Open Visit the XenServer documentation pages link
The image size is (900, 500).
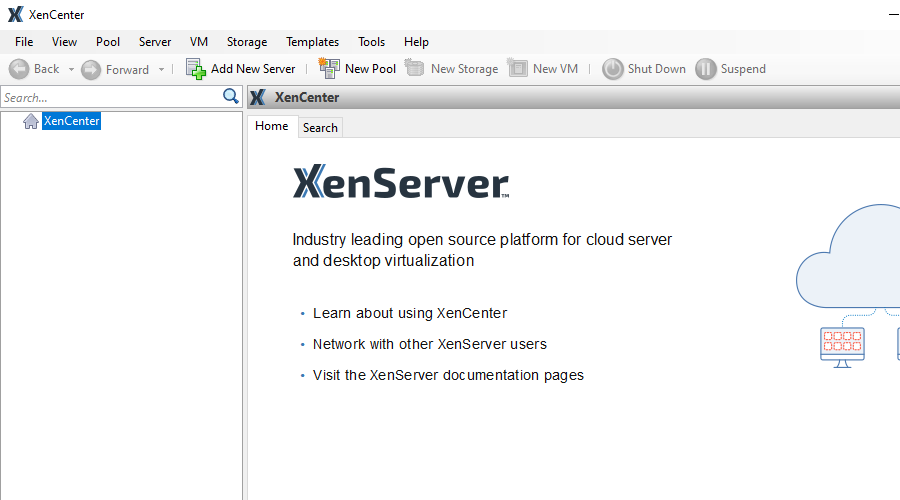[448, 375]
